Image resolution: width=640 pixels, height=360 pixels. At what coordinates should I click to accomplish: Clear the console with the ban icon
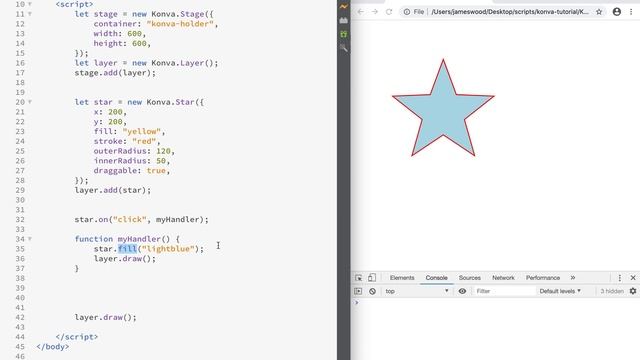pos(372,291)
